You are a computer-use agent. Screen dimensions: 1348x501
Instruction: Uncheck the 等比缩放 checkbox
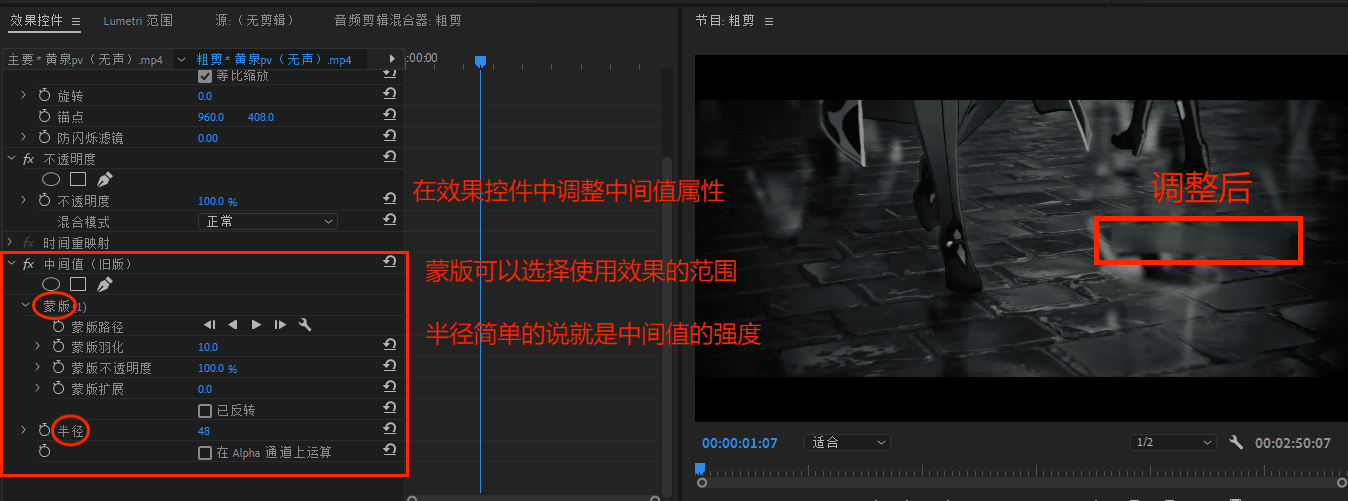(205, 76)
